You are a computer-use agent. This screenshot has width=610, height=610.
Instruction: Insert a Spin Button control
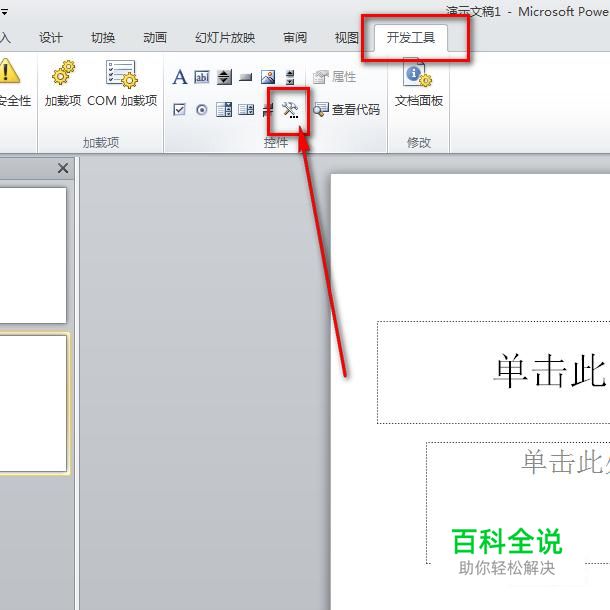pyautogui.click(x=224, y=77)
